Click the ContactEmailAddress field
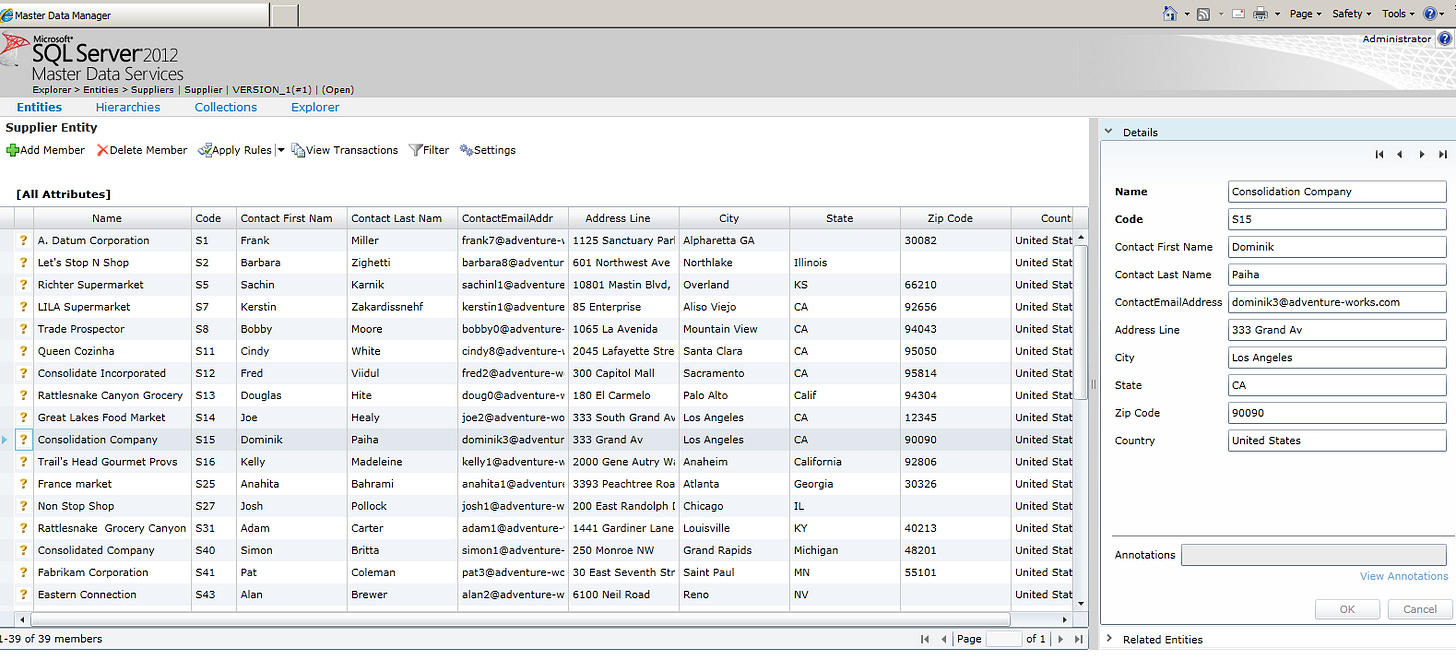1456x657 pixels. click(x=1337, y=302)
